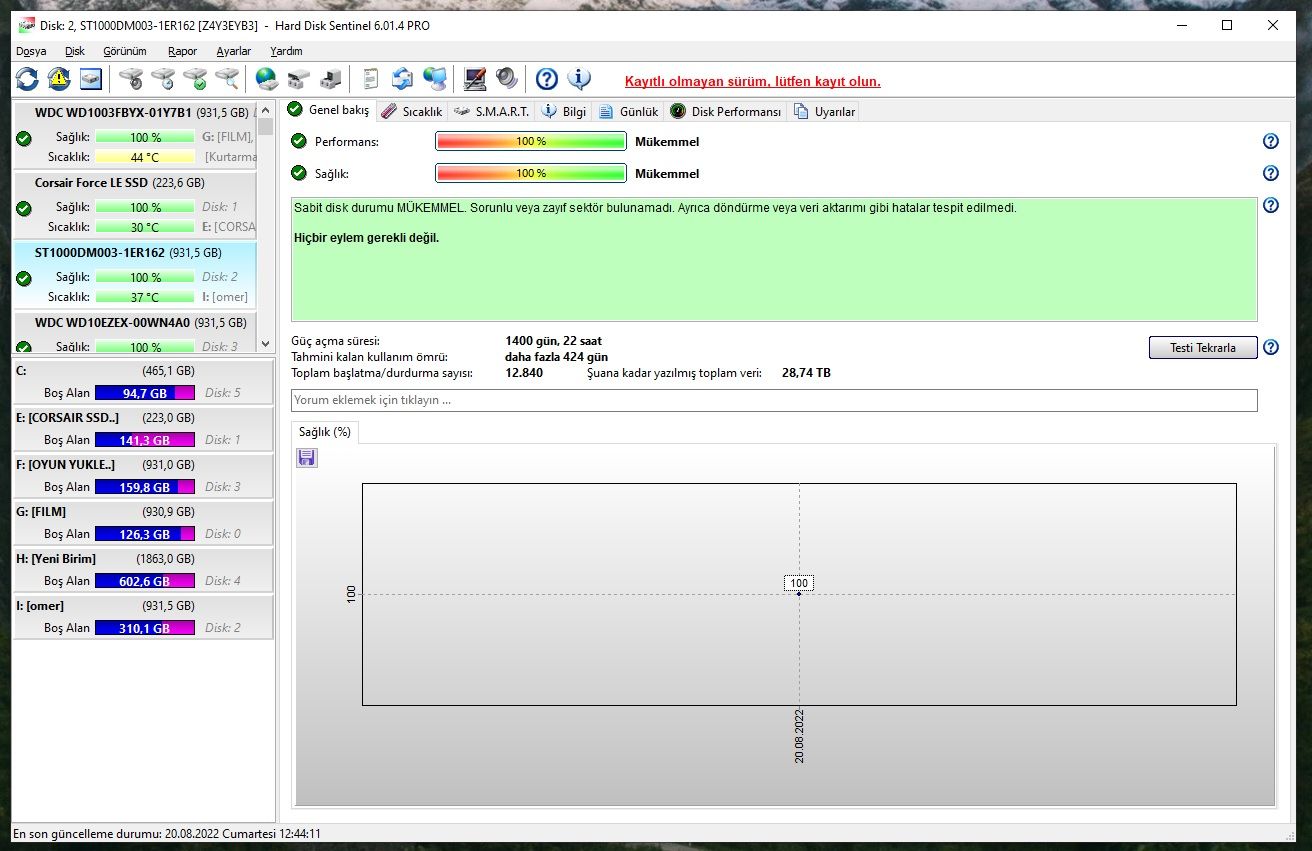Open the Görünüm menu
Image resolution: width=1312 pixels, height=851 pixels.
[x=125, y=51]
